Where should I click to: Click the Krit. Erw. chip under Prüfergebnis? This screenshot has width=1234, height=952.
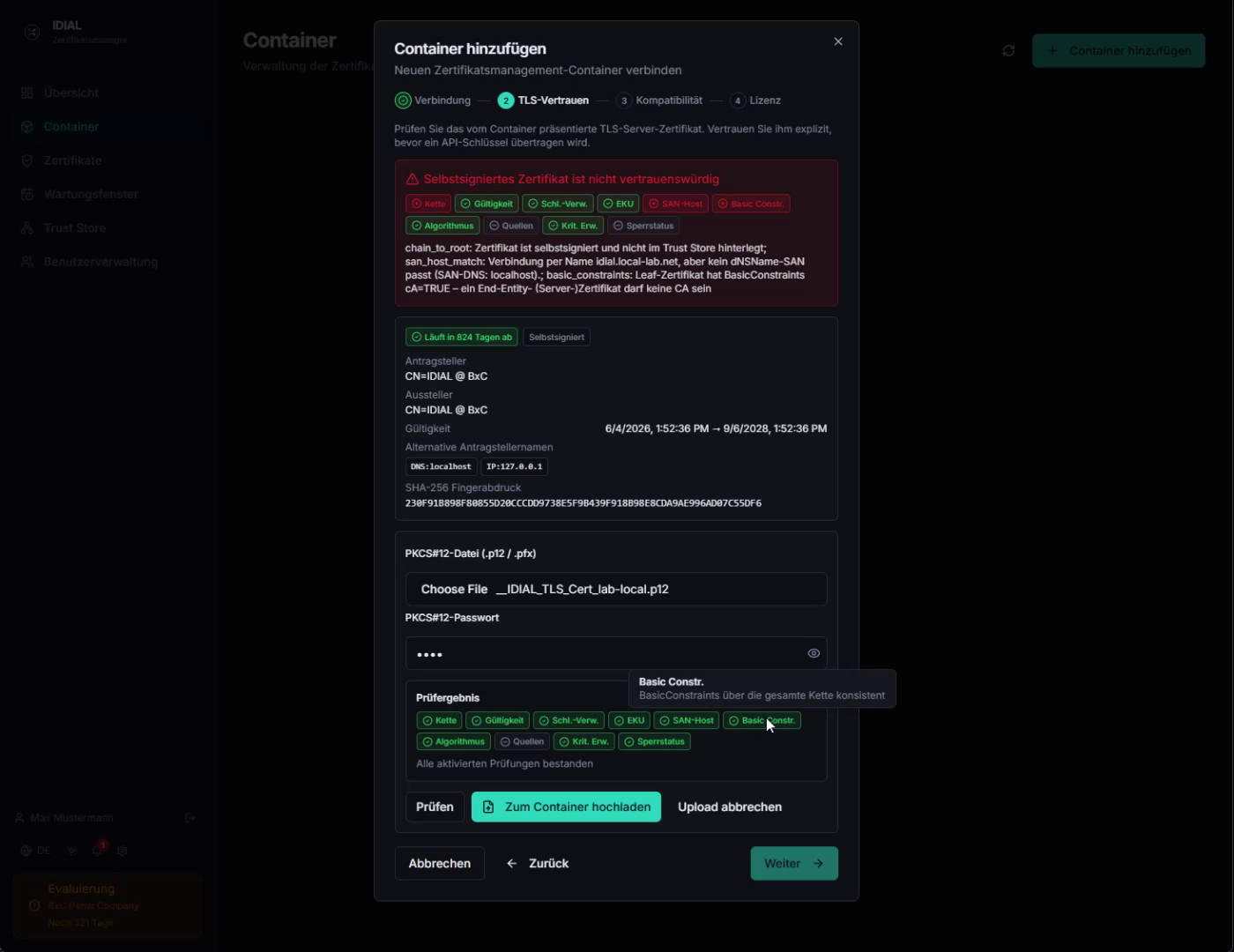pyautogui.click(x=584, y=741)
